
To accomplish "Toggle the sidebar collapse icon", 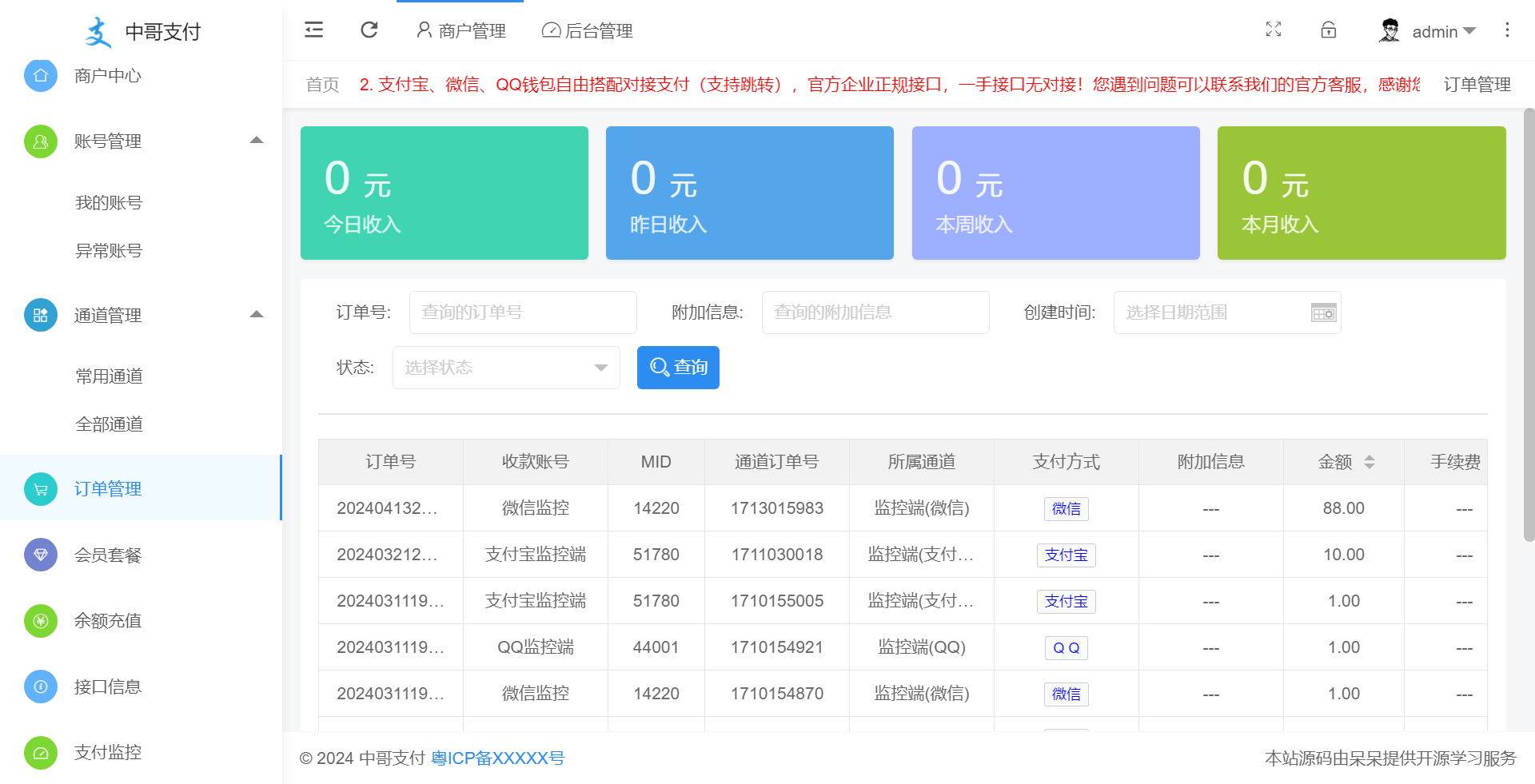I will point(314,30).
